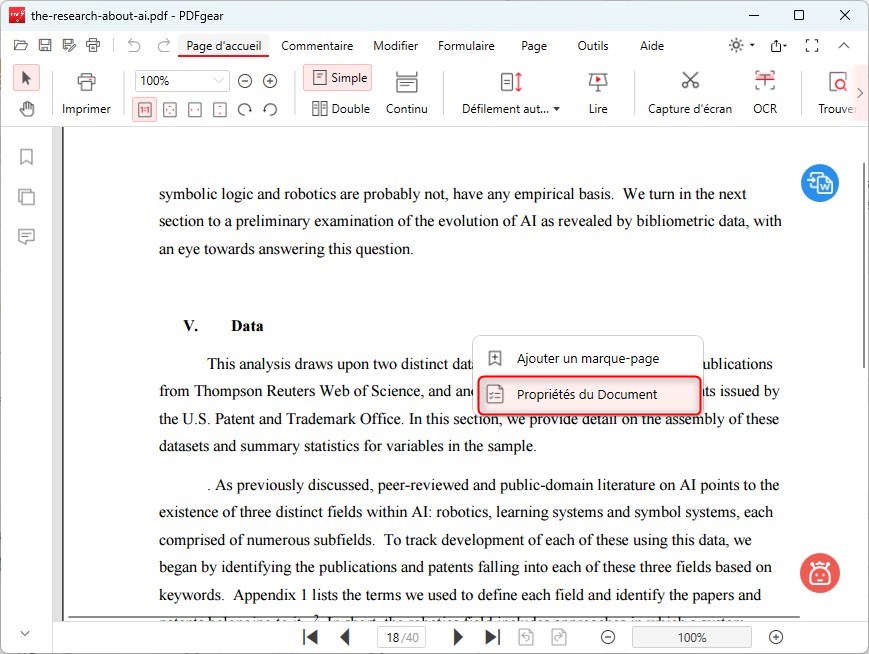The image size is (869, 654).
Task: Zoom in using the ribbon plus icon
Action: [x=270, y=81]
